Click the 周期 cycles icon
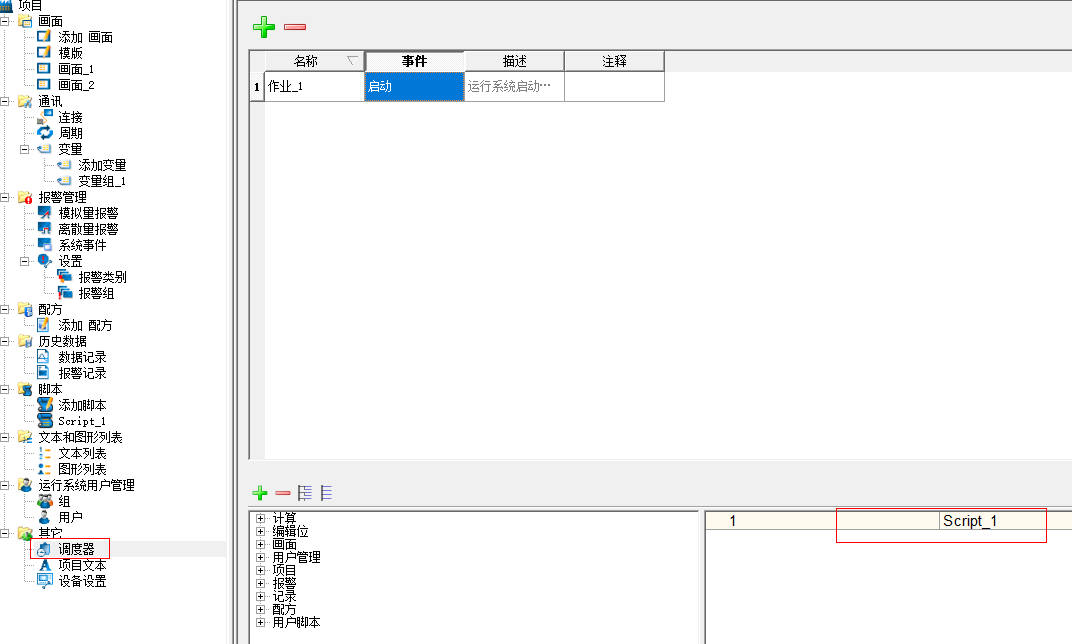 click(44, 133)
